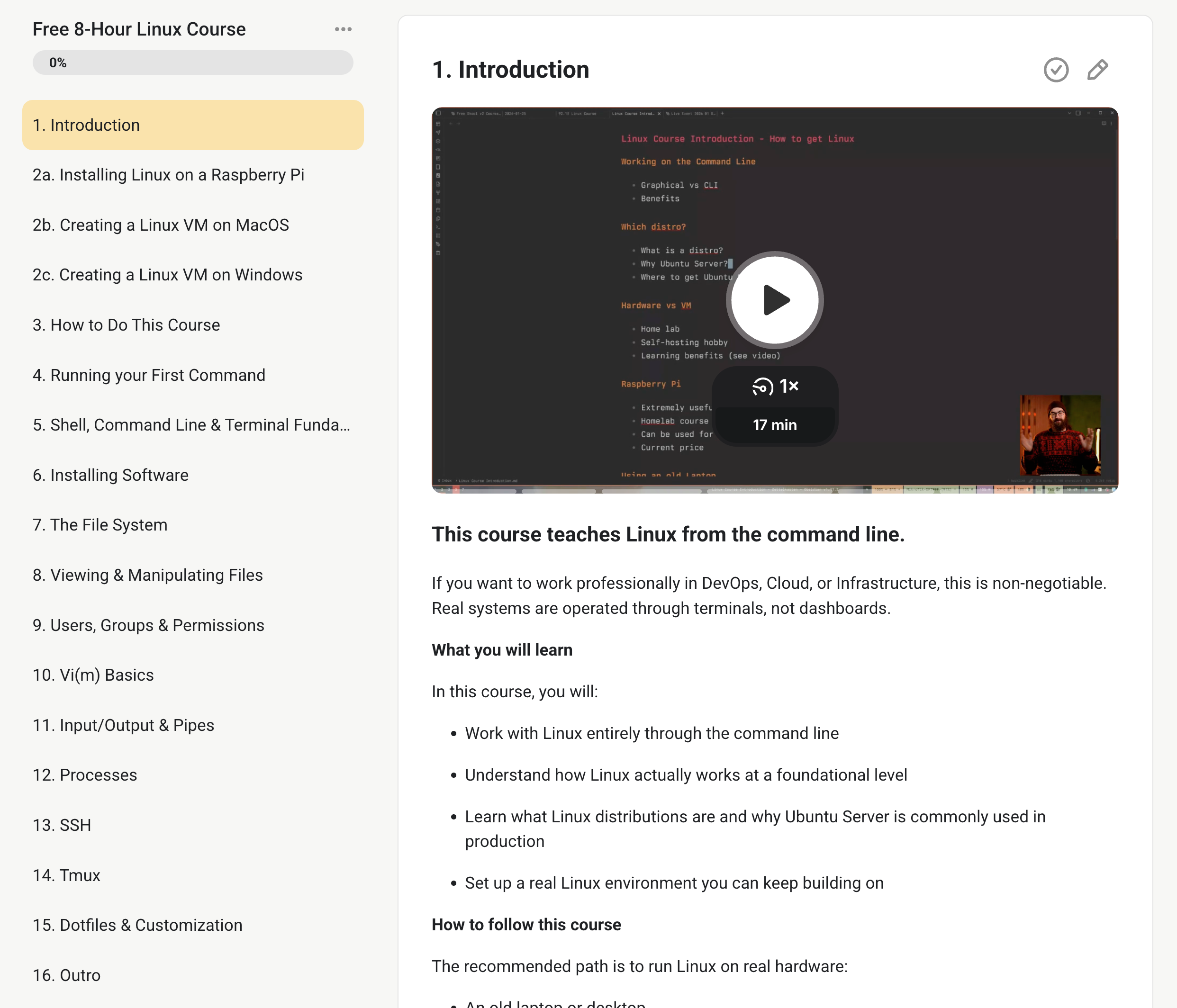The width and height of the screenshot is (1177, 1008).
Task: Go to 4. Running your First Command
Action: 192,375
